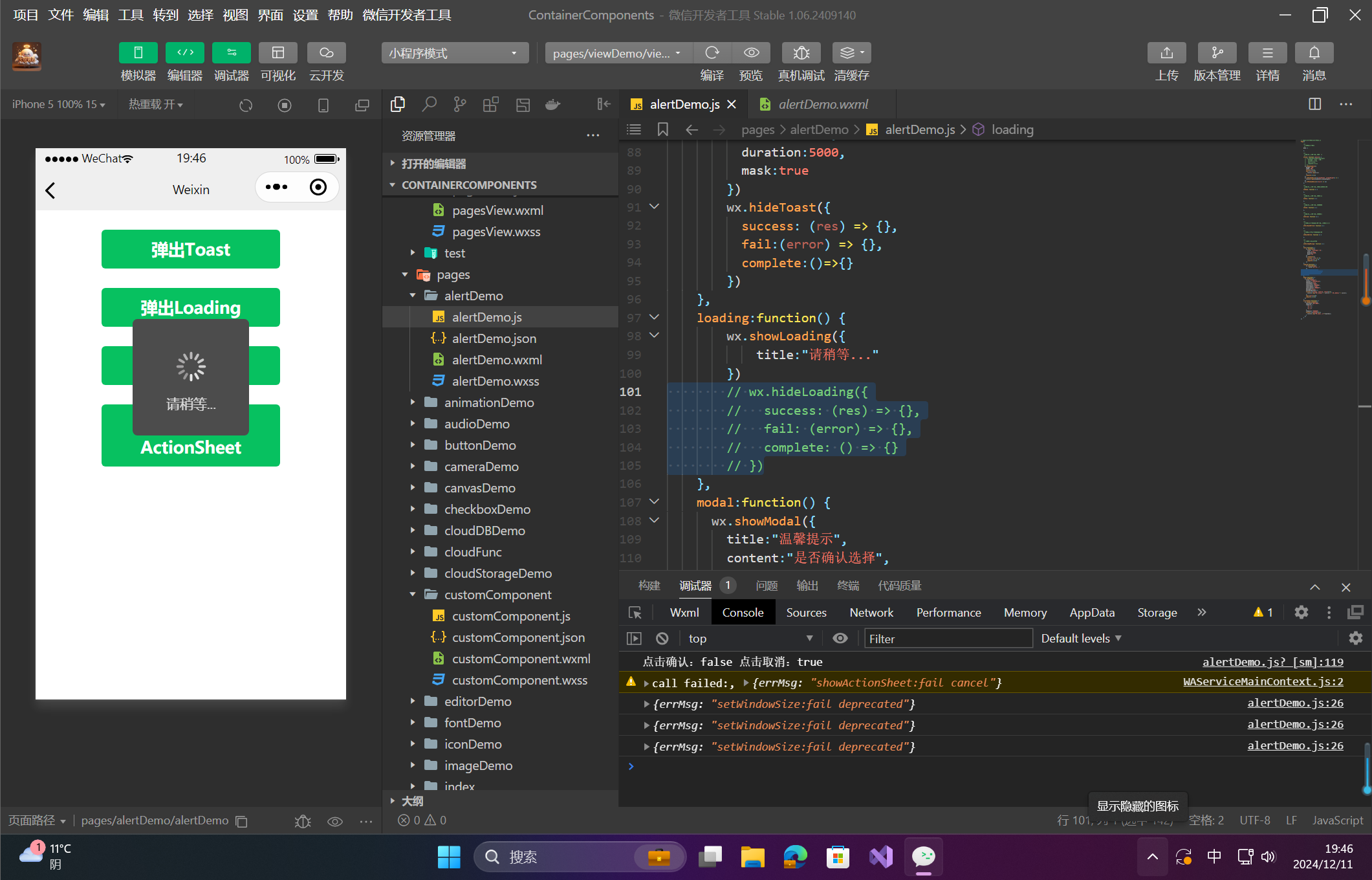
Task: Open the alertDemo.js:26 source link
Action: pyautogui.click(x=1295, y=703)
